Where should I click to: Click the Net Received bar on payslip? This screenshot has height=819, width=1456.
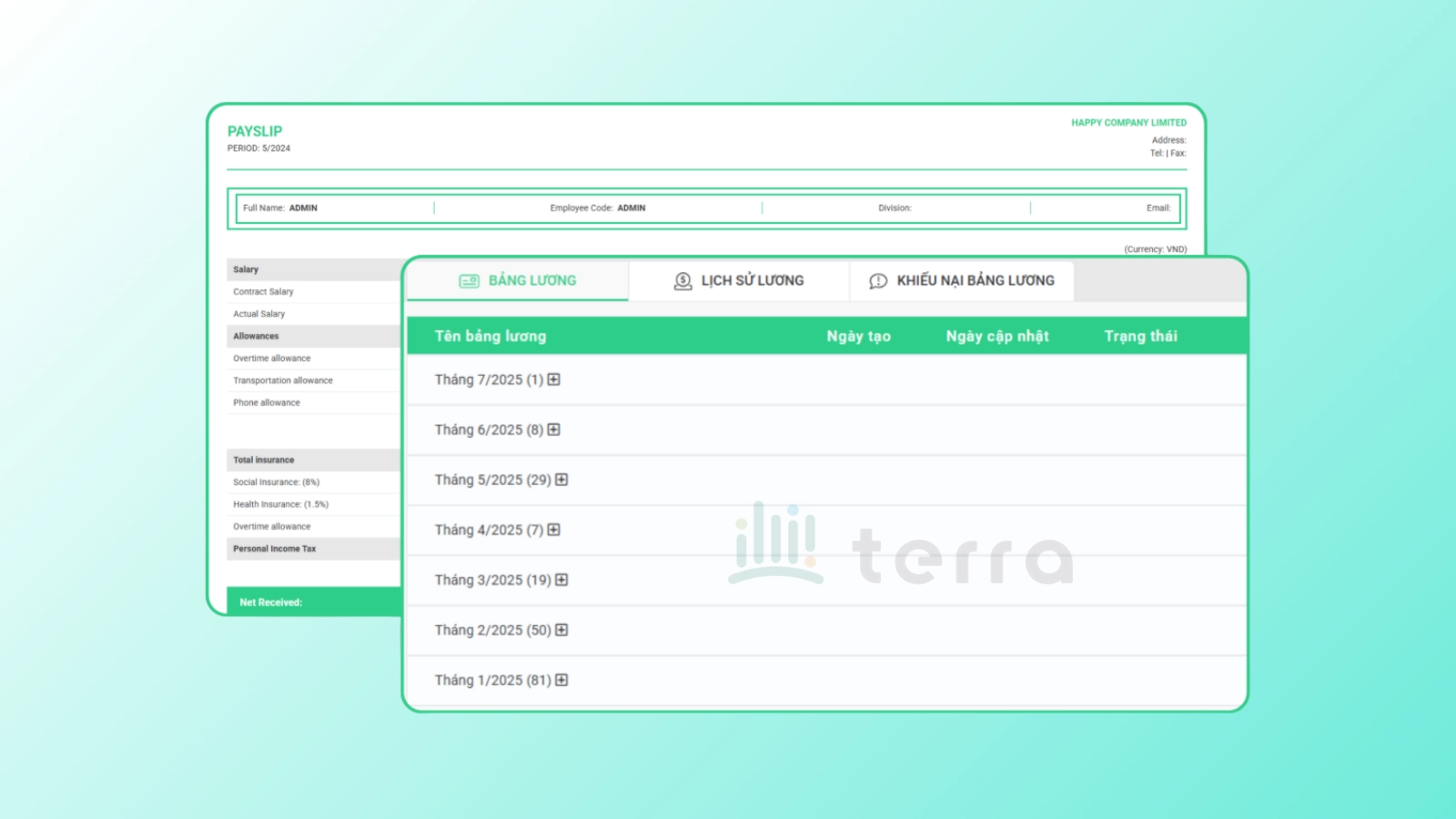pos(314,602)
